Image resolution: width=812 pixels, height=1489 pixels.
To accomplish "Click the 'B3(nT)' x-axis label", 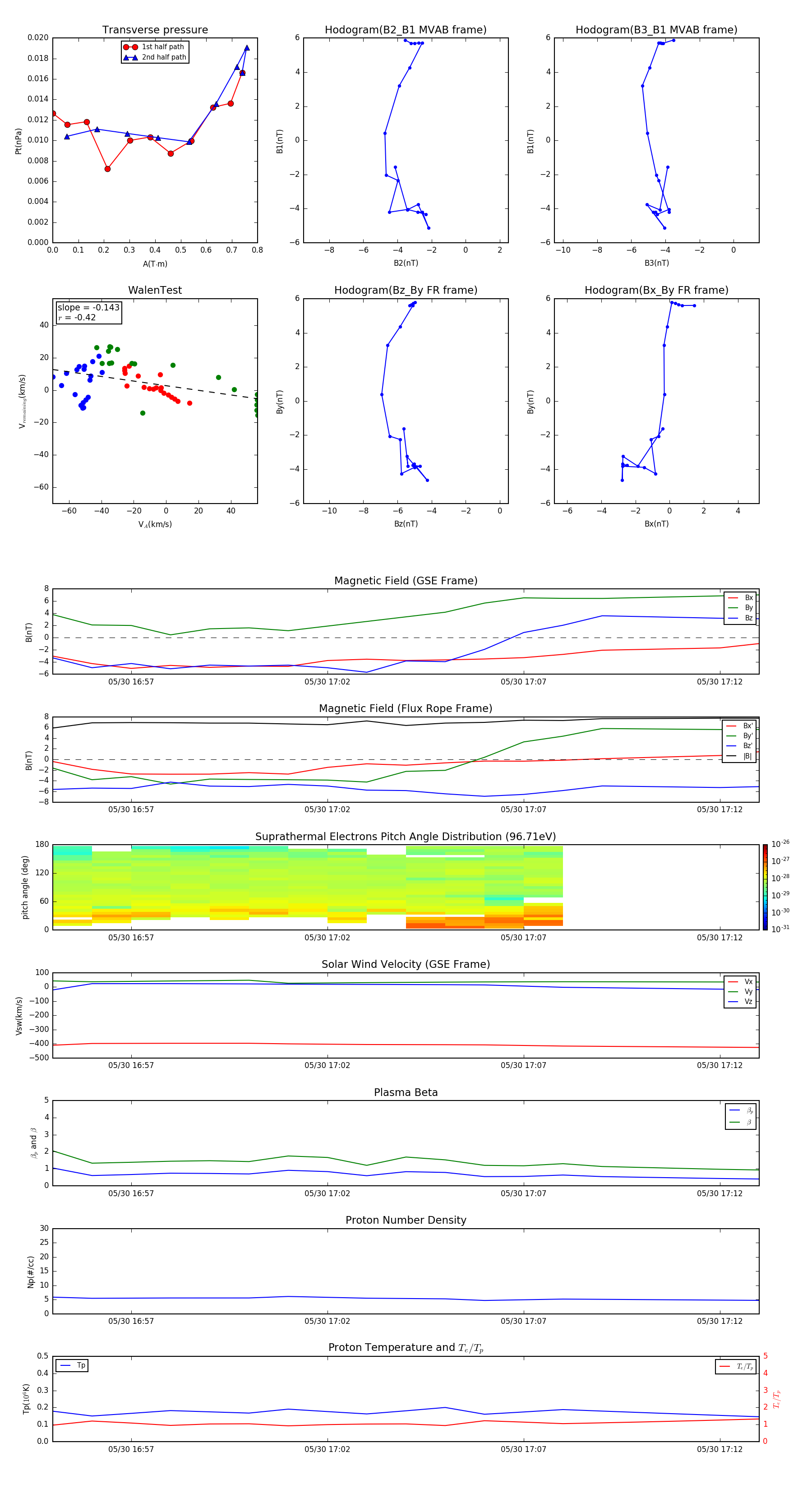I will [x=656, y=263].
